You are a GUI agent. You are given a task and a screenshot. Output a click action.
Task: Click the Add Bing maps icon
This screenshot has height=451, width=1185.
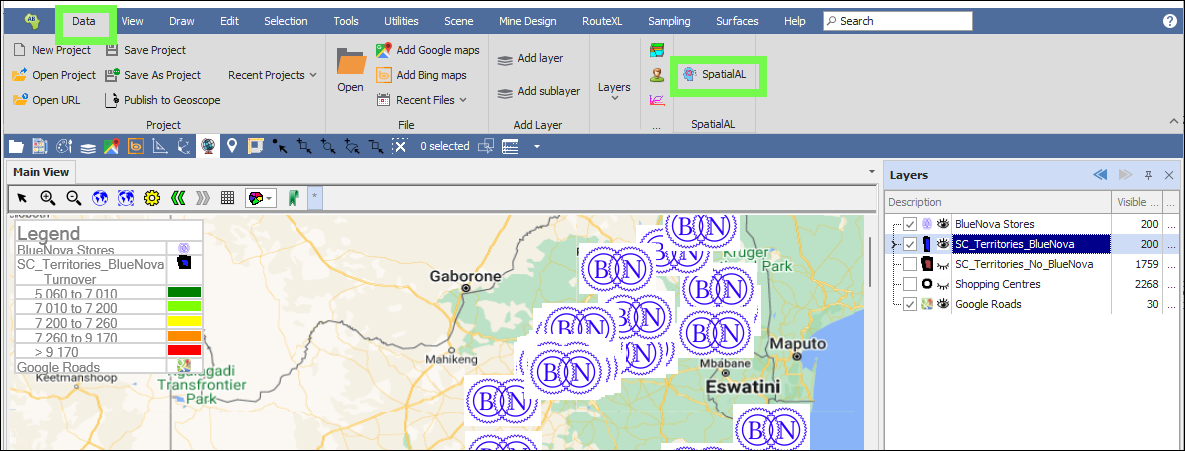coord(384,75)
